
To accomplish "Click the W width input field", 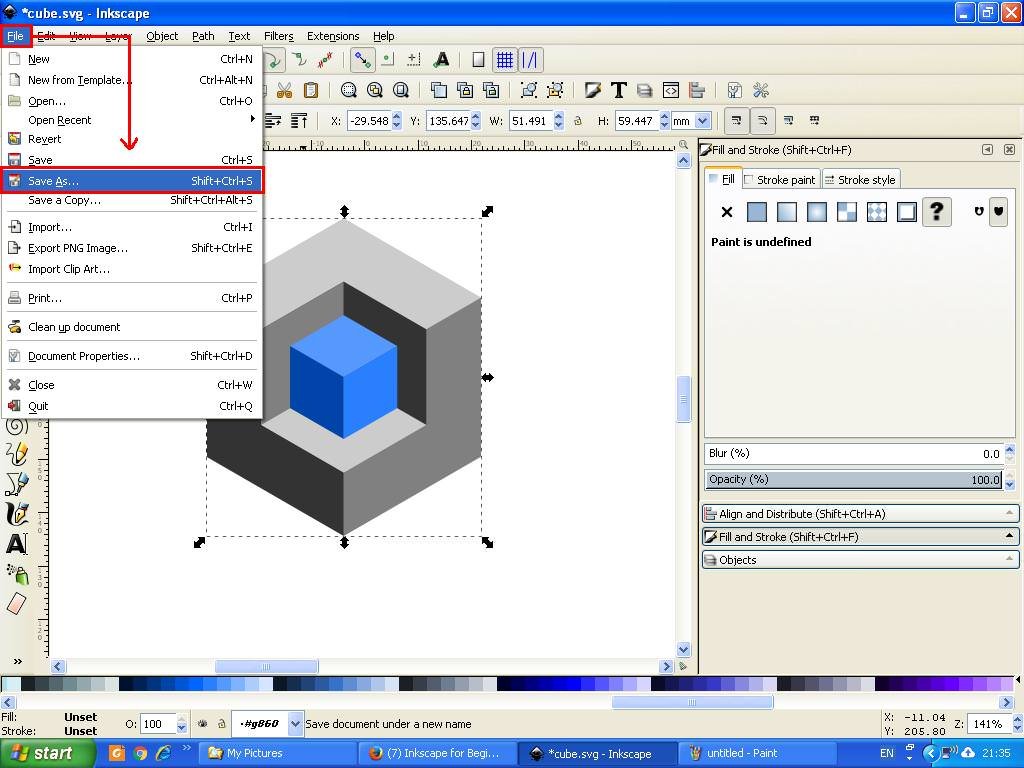I will (531, 121).
